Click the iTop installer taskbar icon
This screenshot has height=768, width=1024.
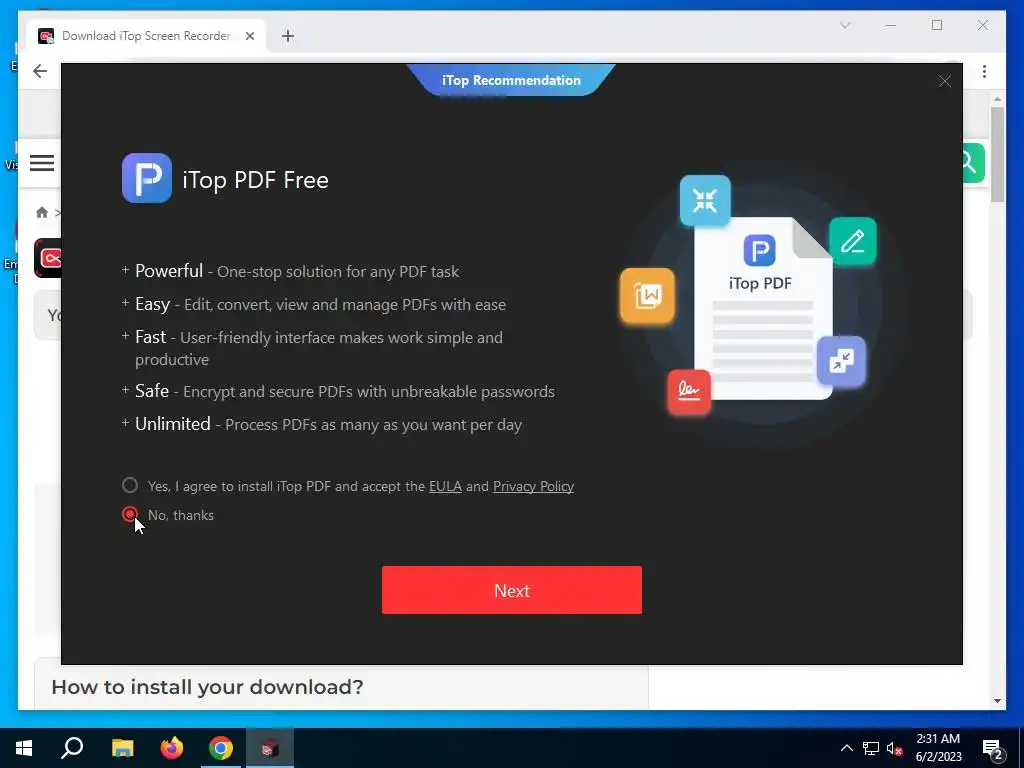click(270, 748)
